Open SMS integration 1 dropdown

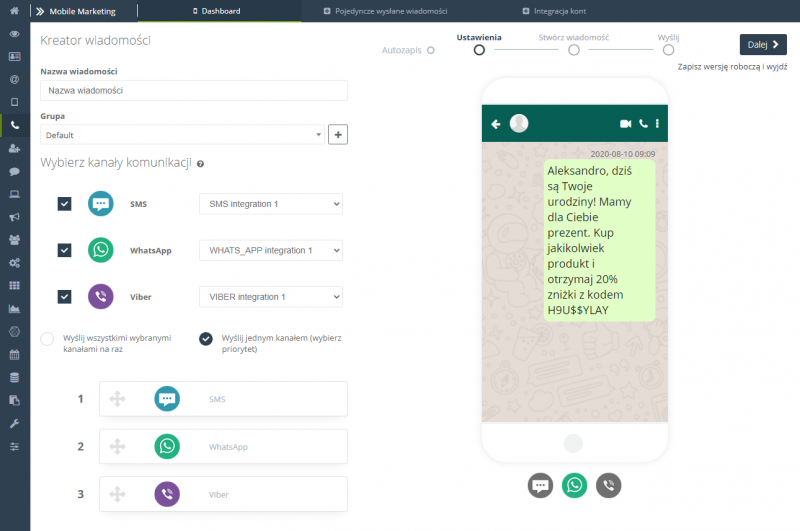(x=271, y=204)
